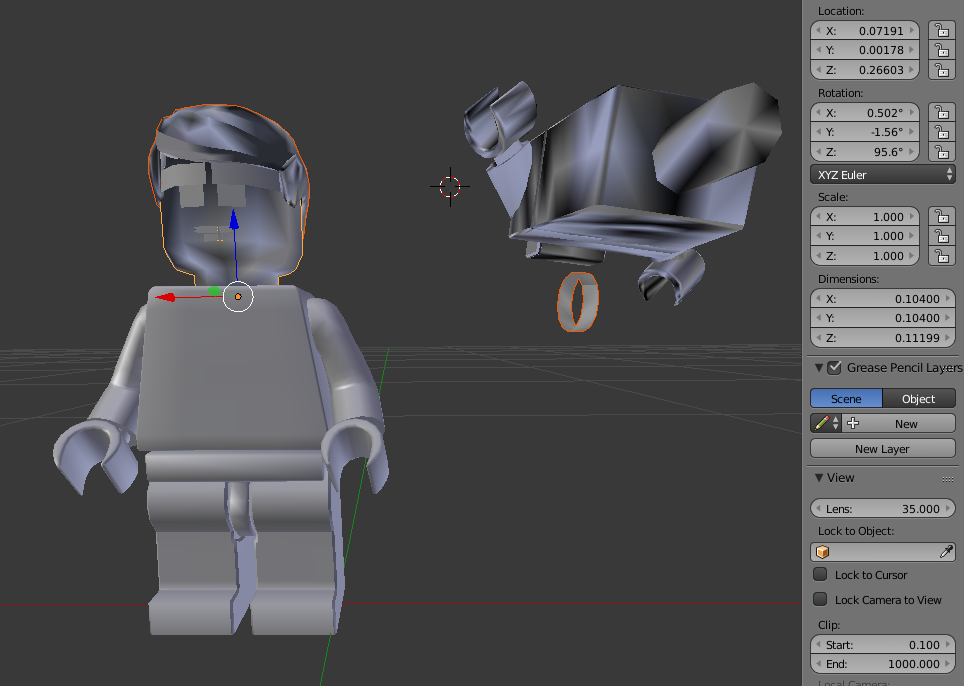Open the XYZ Euler rotation mode dropdown
The height and width of the screenshot is (686, 964).
click(882, 175)
